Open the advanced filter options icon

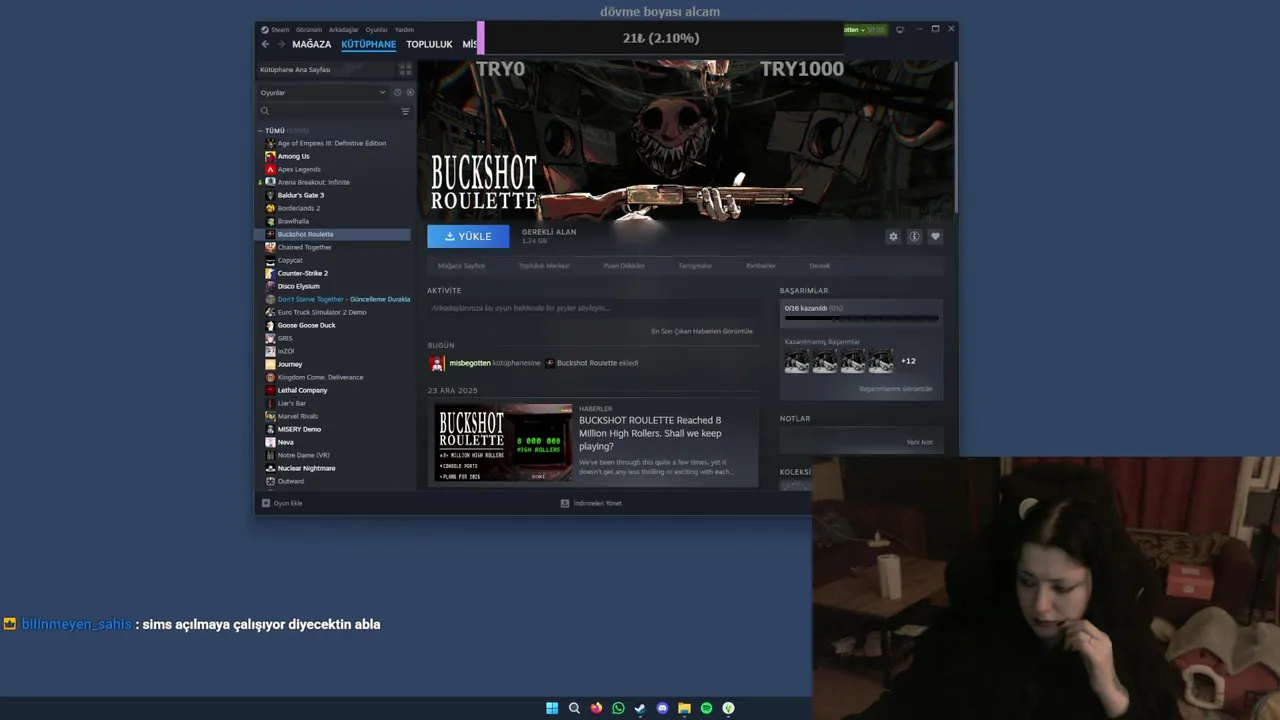point(405,111)
